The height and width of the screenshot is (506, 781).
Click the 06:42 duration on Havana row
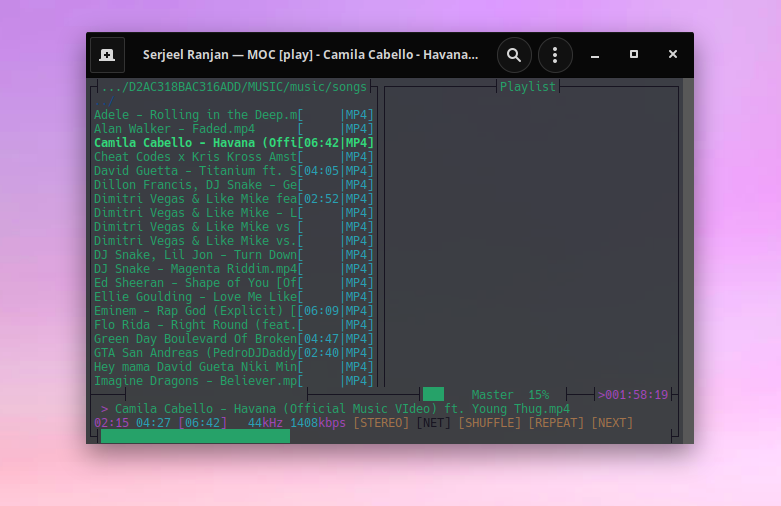point(321,143)
